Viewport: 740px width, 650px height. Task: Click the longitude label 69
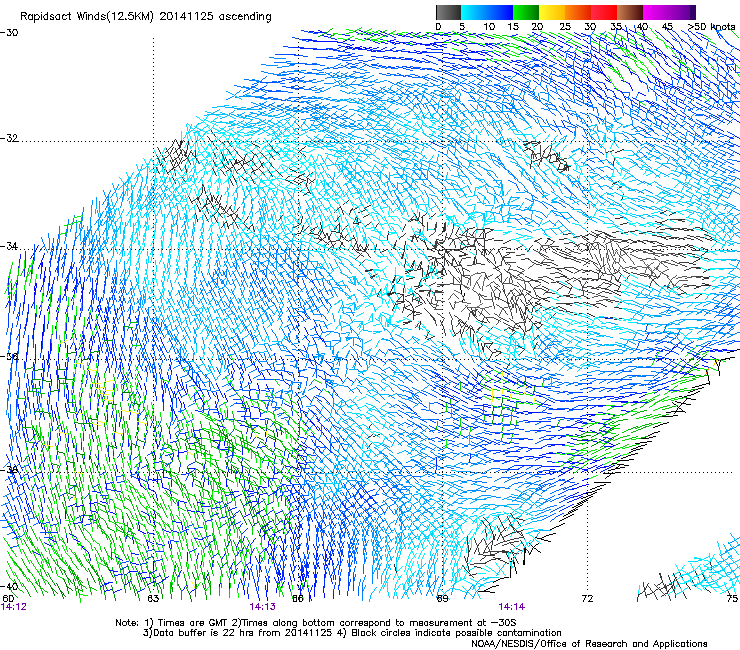click(442, 599)
